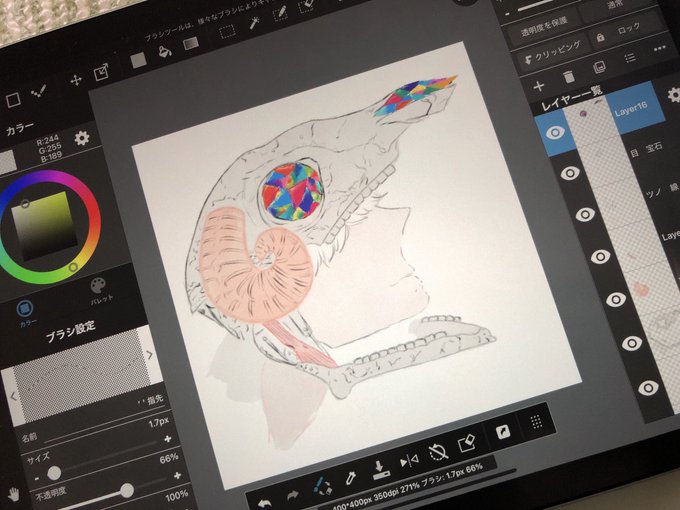Image resolution: width=680 pixels, height=510 pixels.
Task: Select the rectangle shape tool icon
Action: [x=13, y=100]
